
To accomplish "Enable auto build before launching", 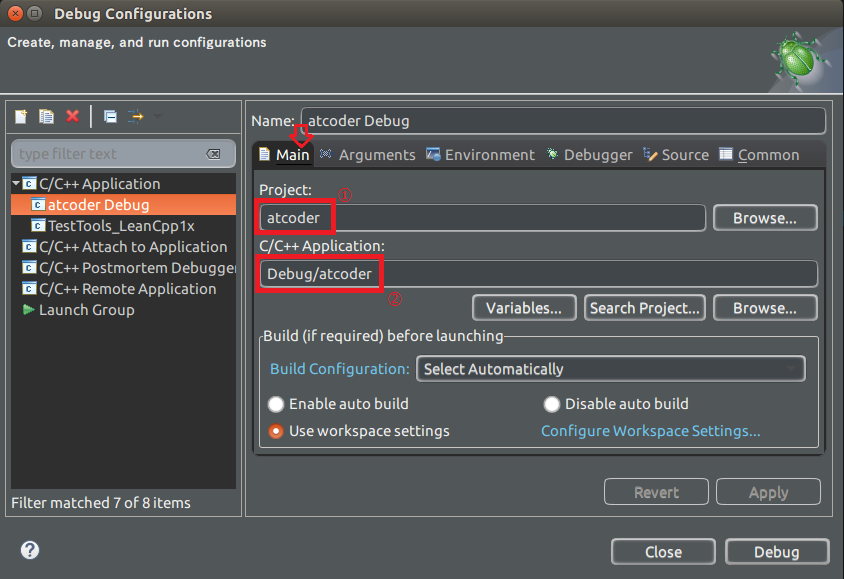I will pyautogui.click(x=275, y=404).
